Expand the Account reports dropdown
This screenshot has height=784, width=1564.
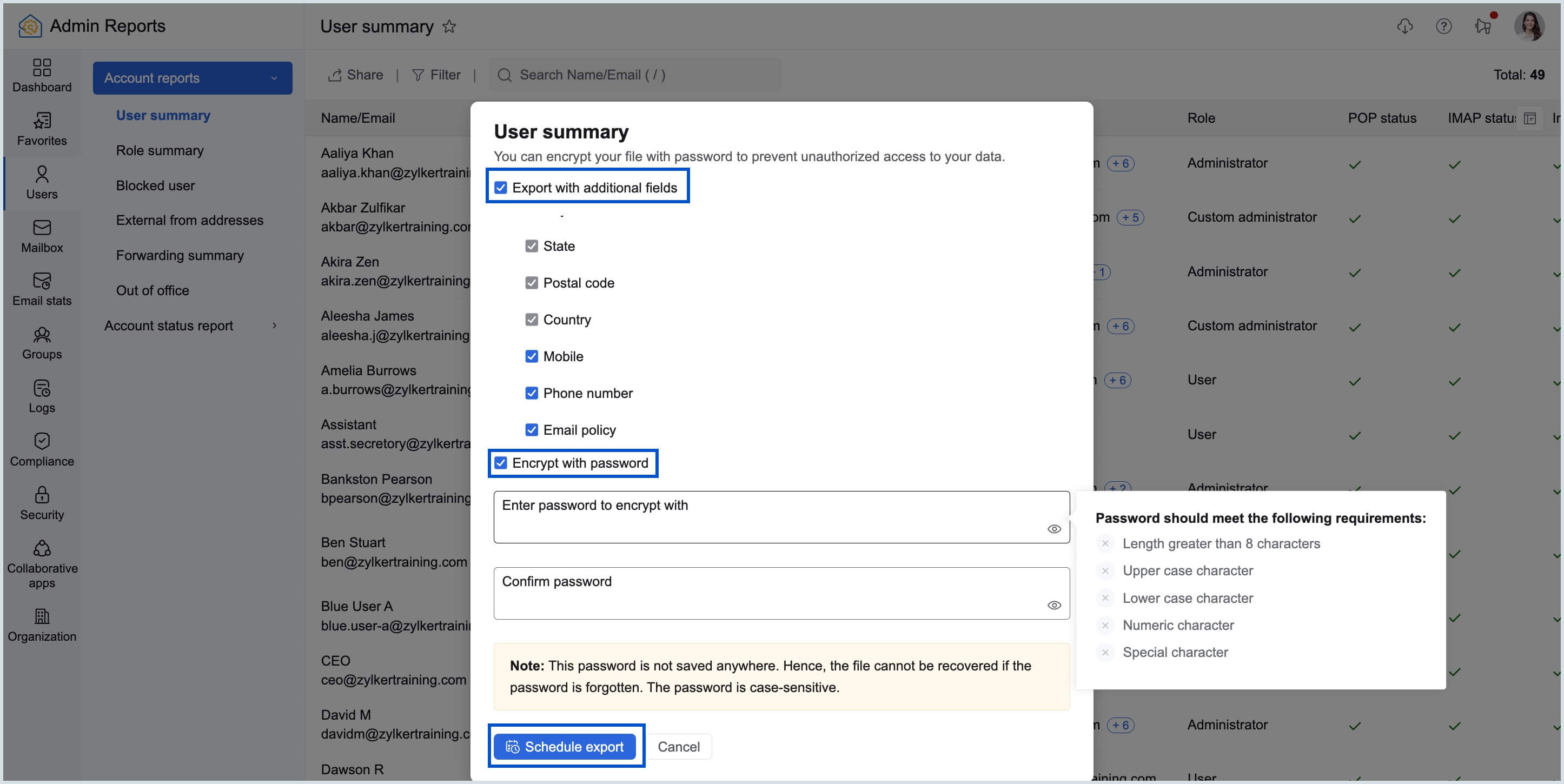(274, 78)
